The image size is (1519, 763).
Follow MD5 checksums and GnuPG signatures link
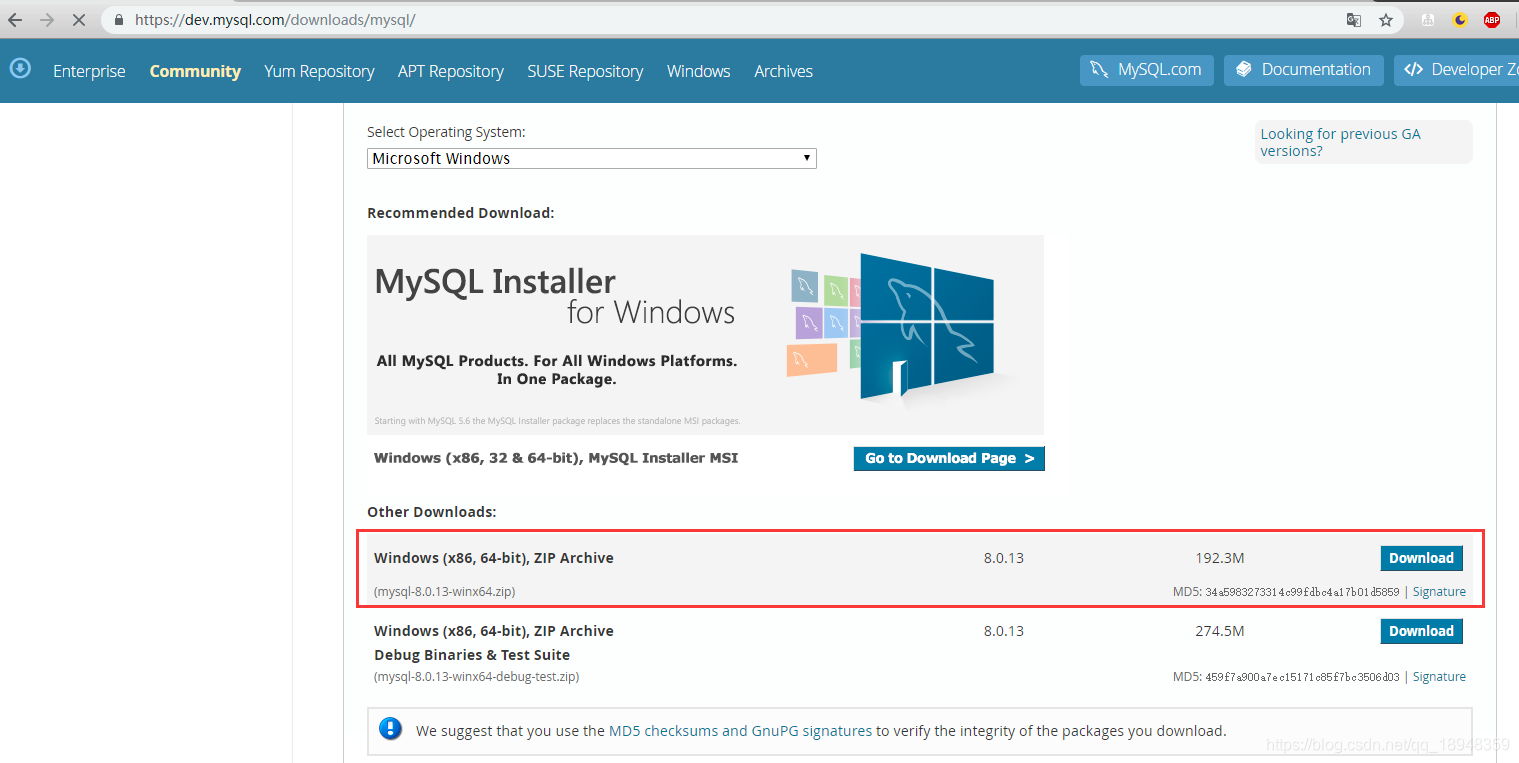(x=740, y=731)
